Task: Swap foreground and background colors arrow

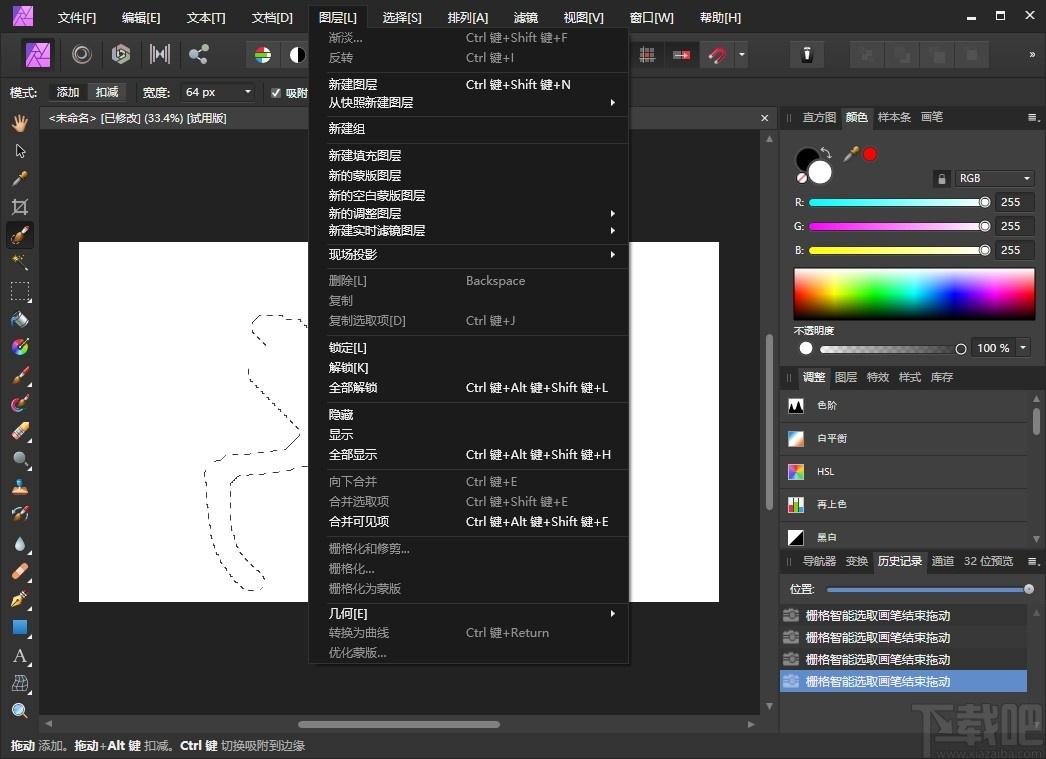Action: click(826, 152)
